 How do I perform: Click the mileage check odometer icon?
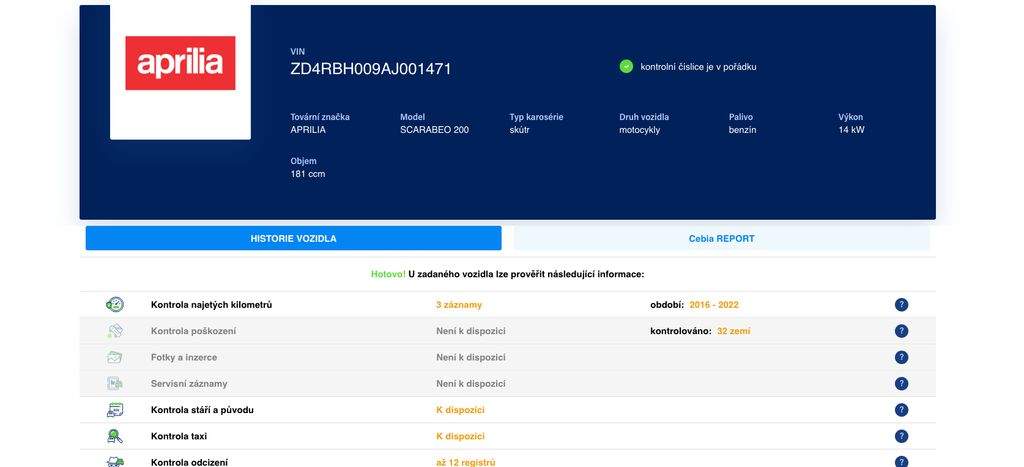[x=115, y=304]
